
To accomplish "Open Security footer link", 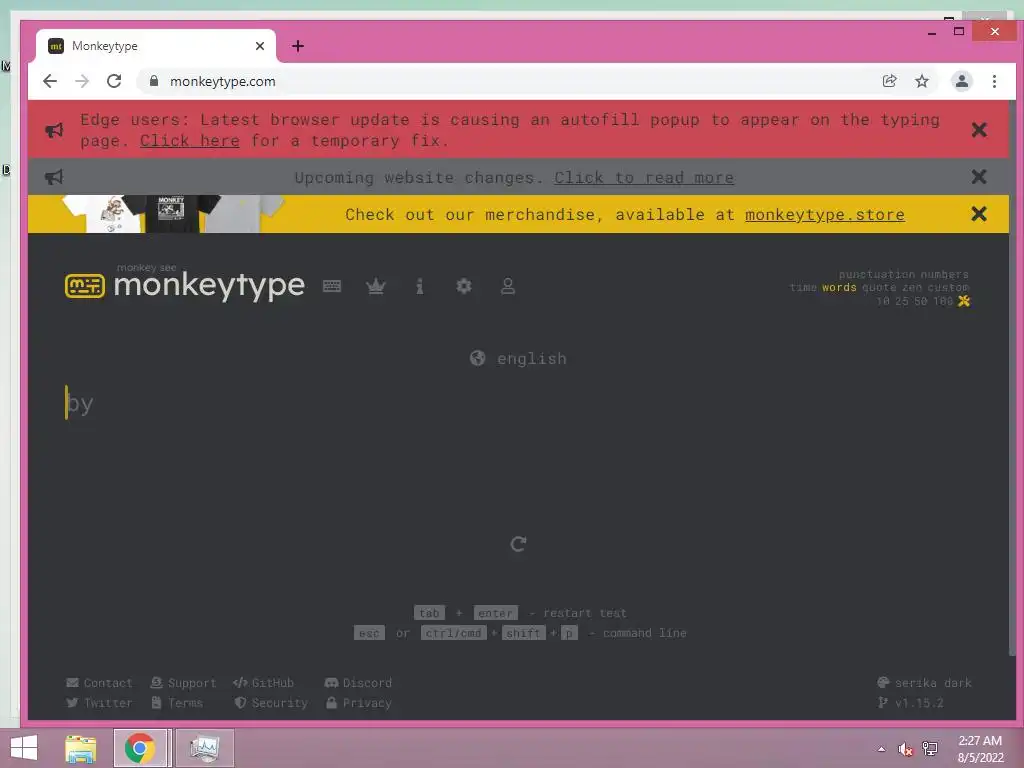I will coord(271,703).
